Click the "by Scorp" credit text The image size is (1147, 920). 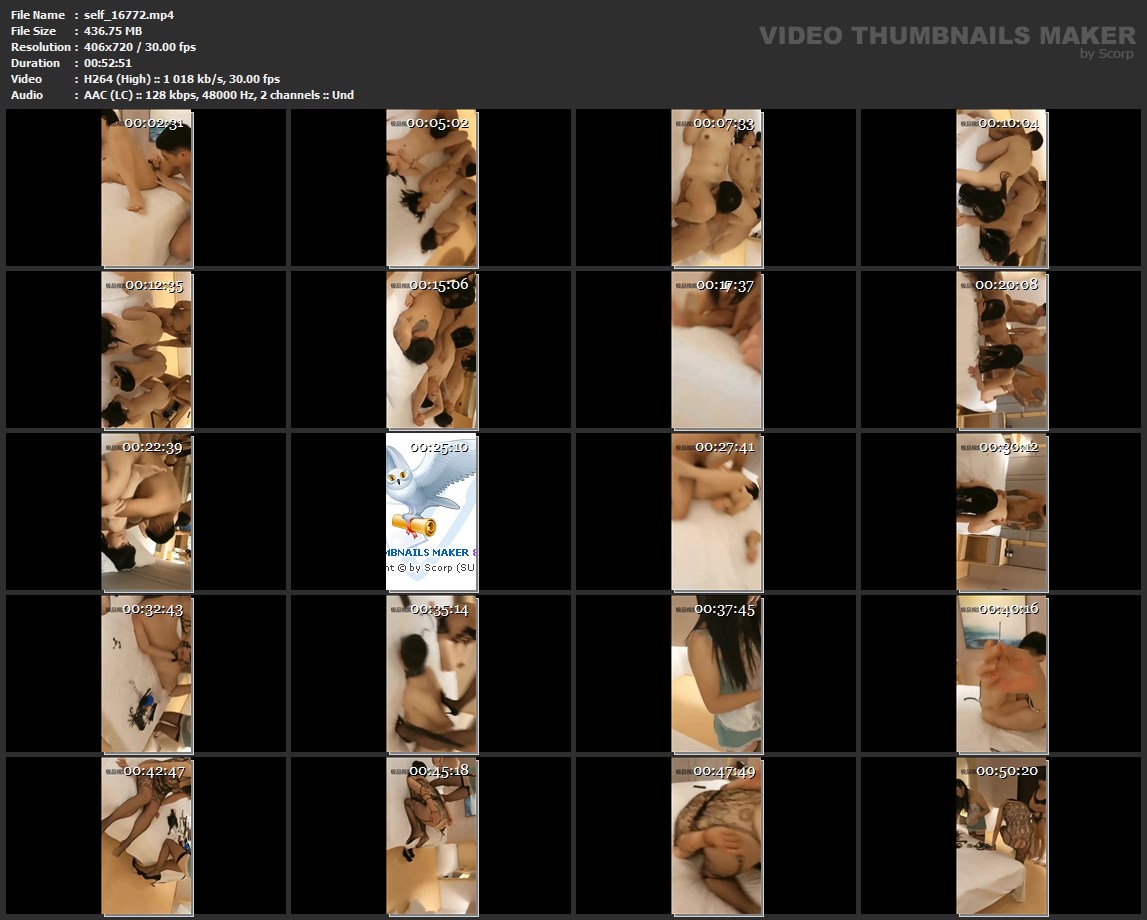tap(1107, 54)
